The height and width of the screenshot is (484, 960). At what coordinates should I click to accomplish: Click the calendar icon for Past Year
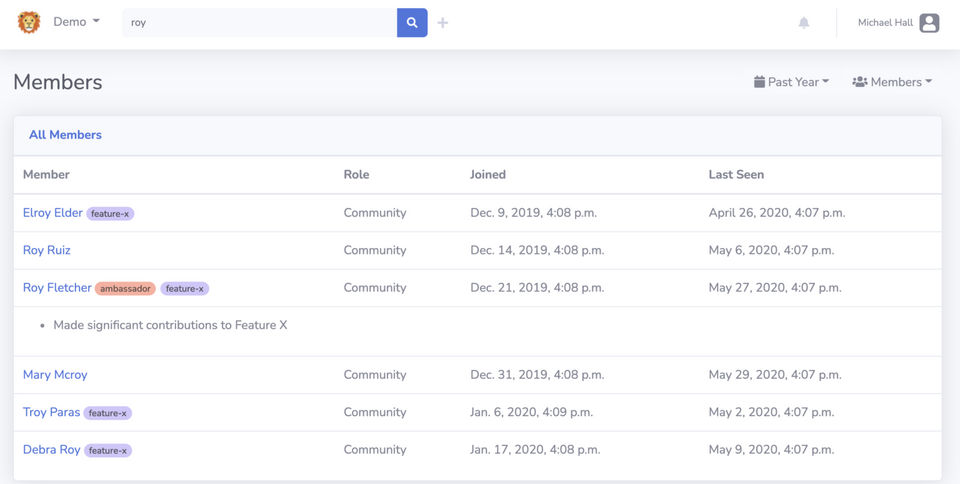pos(759,82)
